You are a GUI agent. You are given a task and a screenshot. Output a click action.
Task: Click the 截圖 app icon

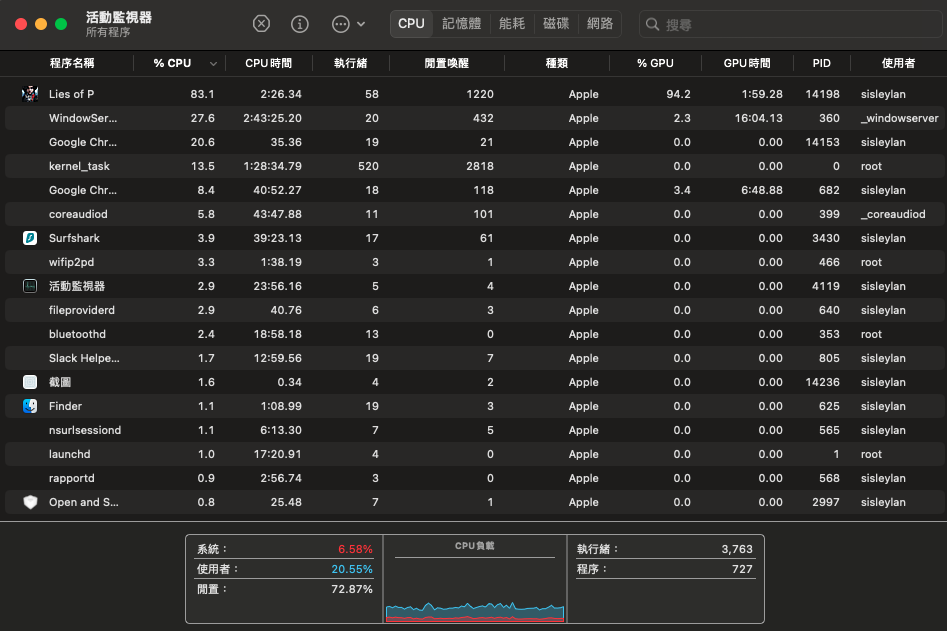point(30,382)
